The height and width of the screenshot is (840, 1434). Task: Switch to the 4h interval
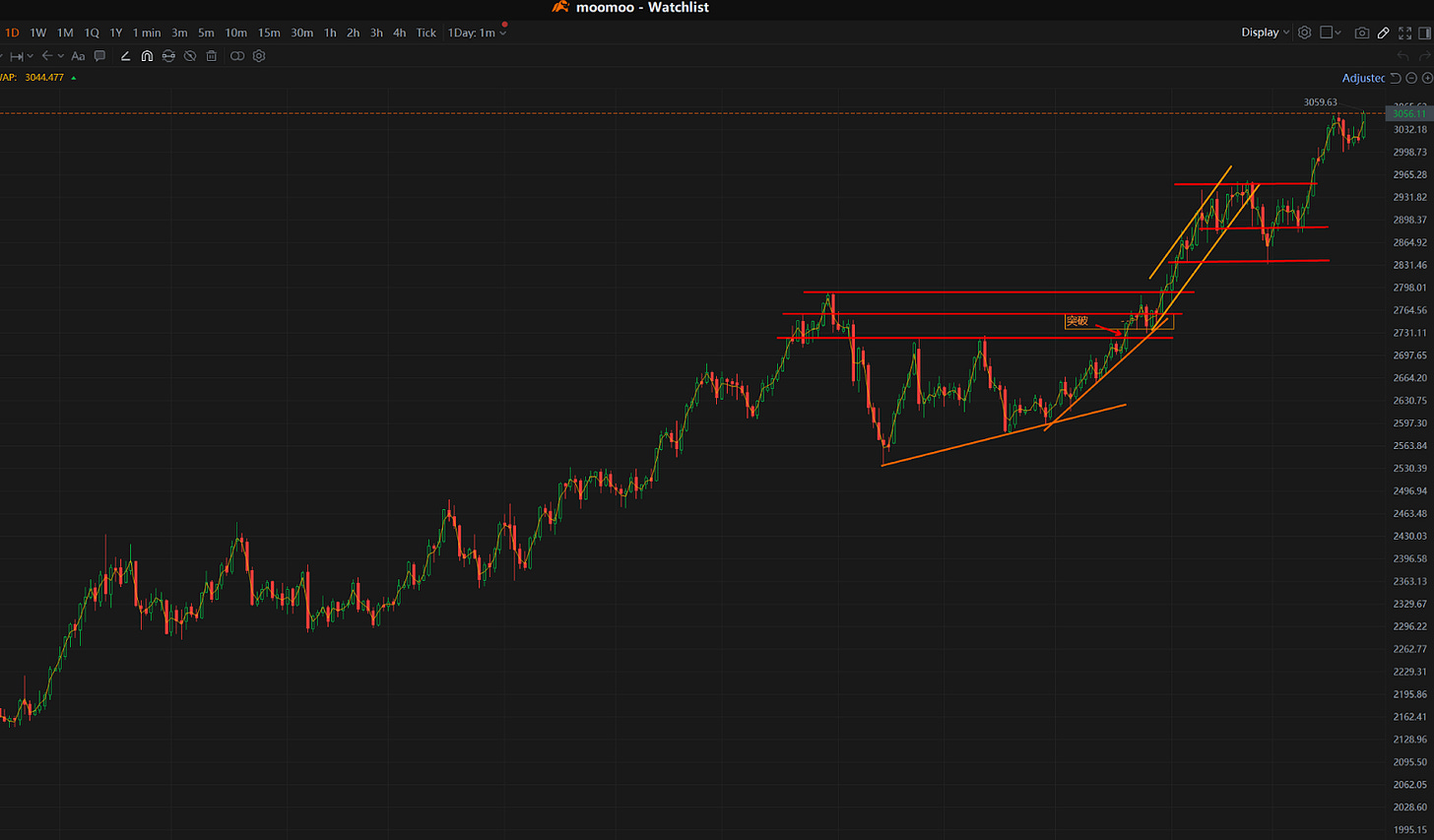[400, 32]
